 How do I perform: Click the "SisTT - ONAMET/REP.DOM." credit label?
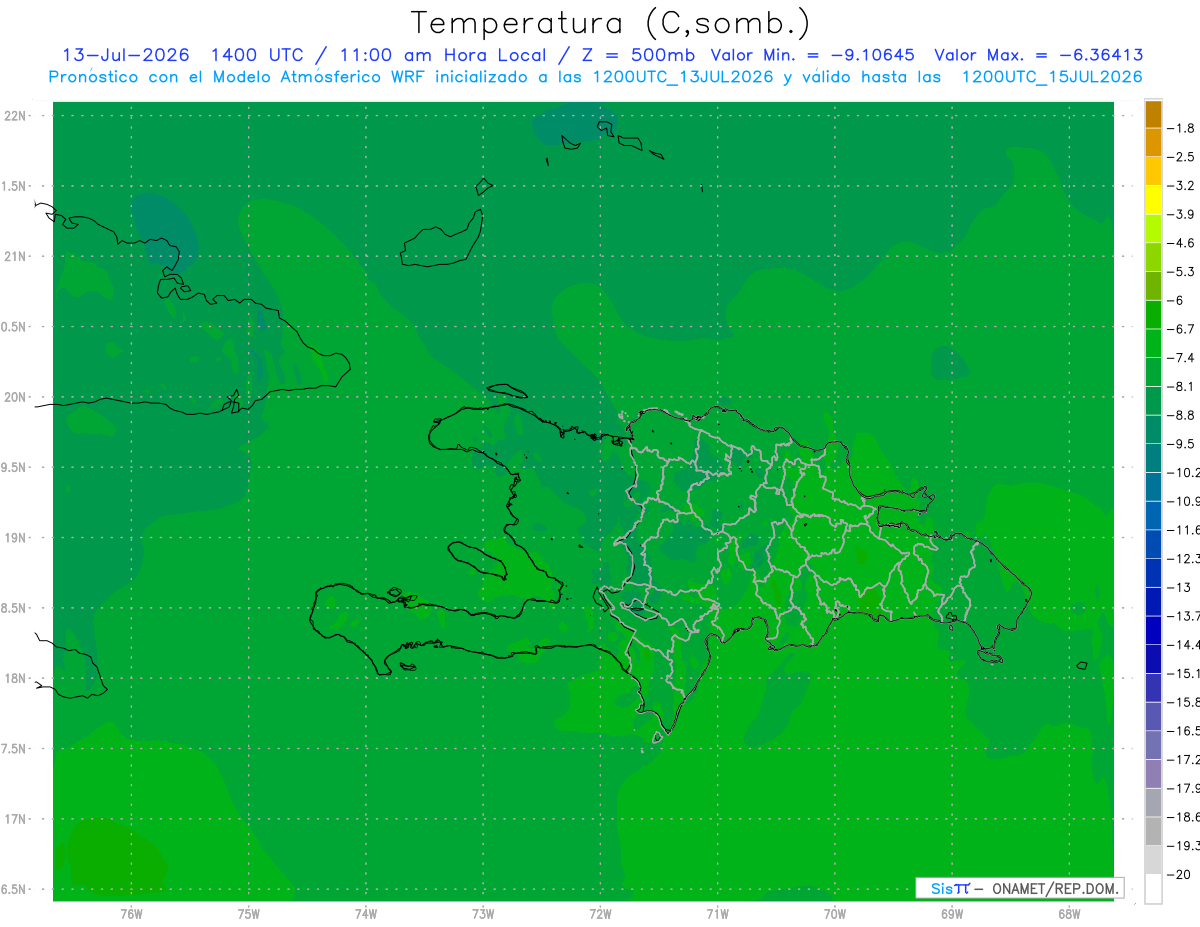point(1020,888)
